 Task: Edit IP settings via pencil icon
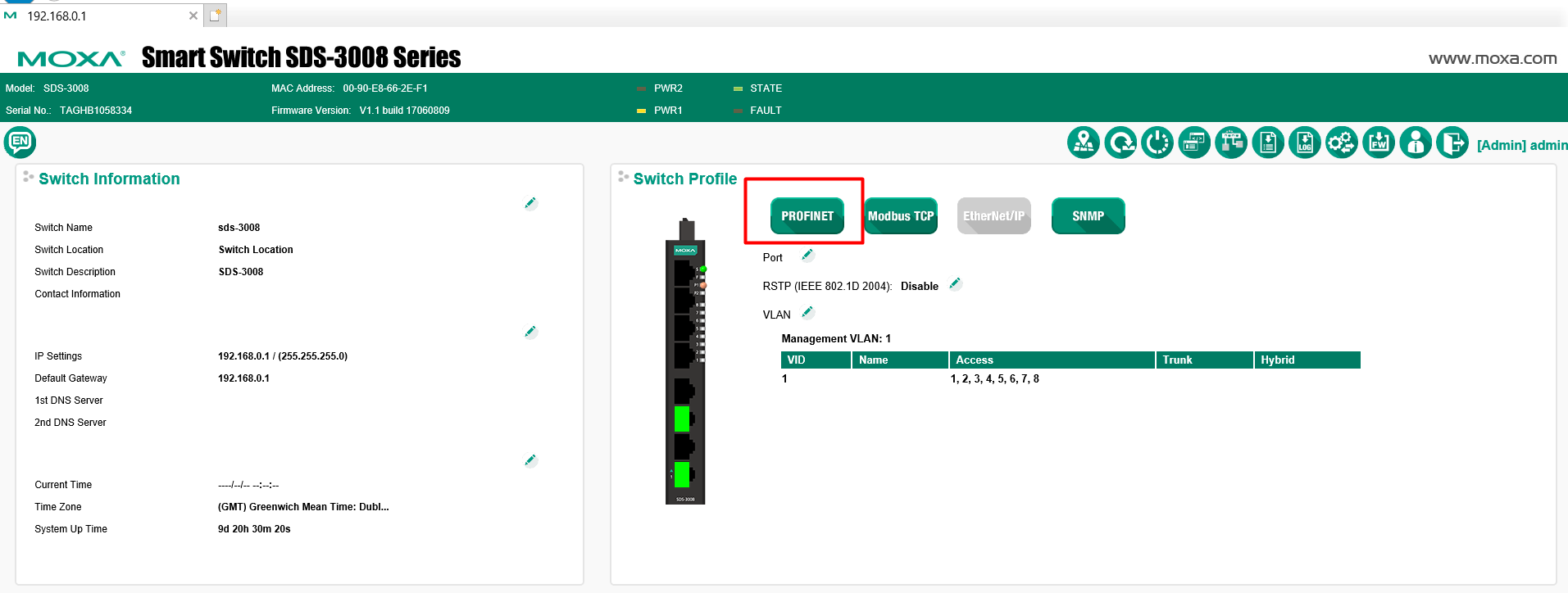pyautogui.click(x=530, y=332)
